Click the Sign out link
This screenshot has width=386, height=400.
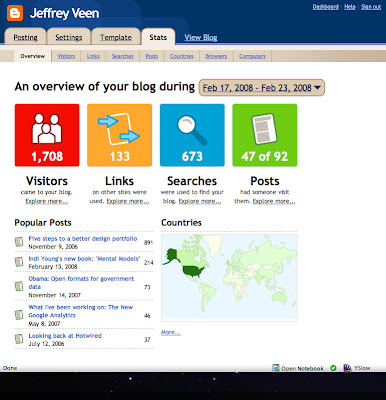(x=371, y=7)
